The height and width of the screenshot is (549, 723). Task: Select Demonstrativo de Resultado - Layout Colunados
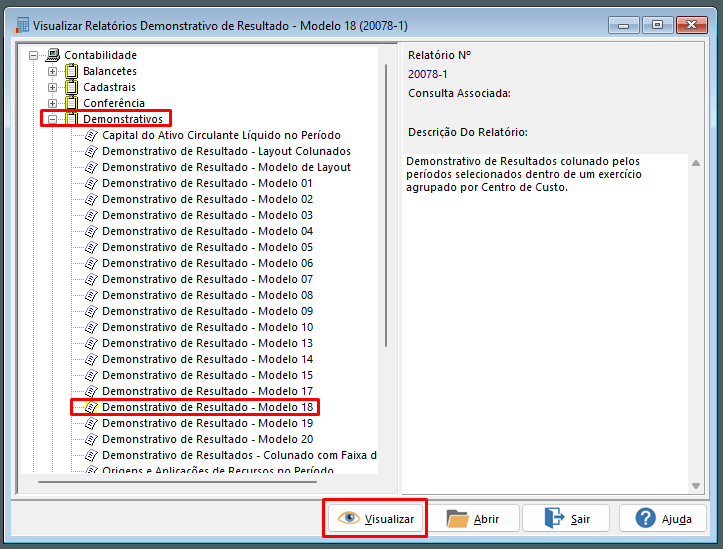pyautogui.click(x=226, y=151)
